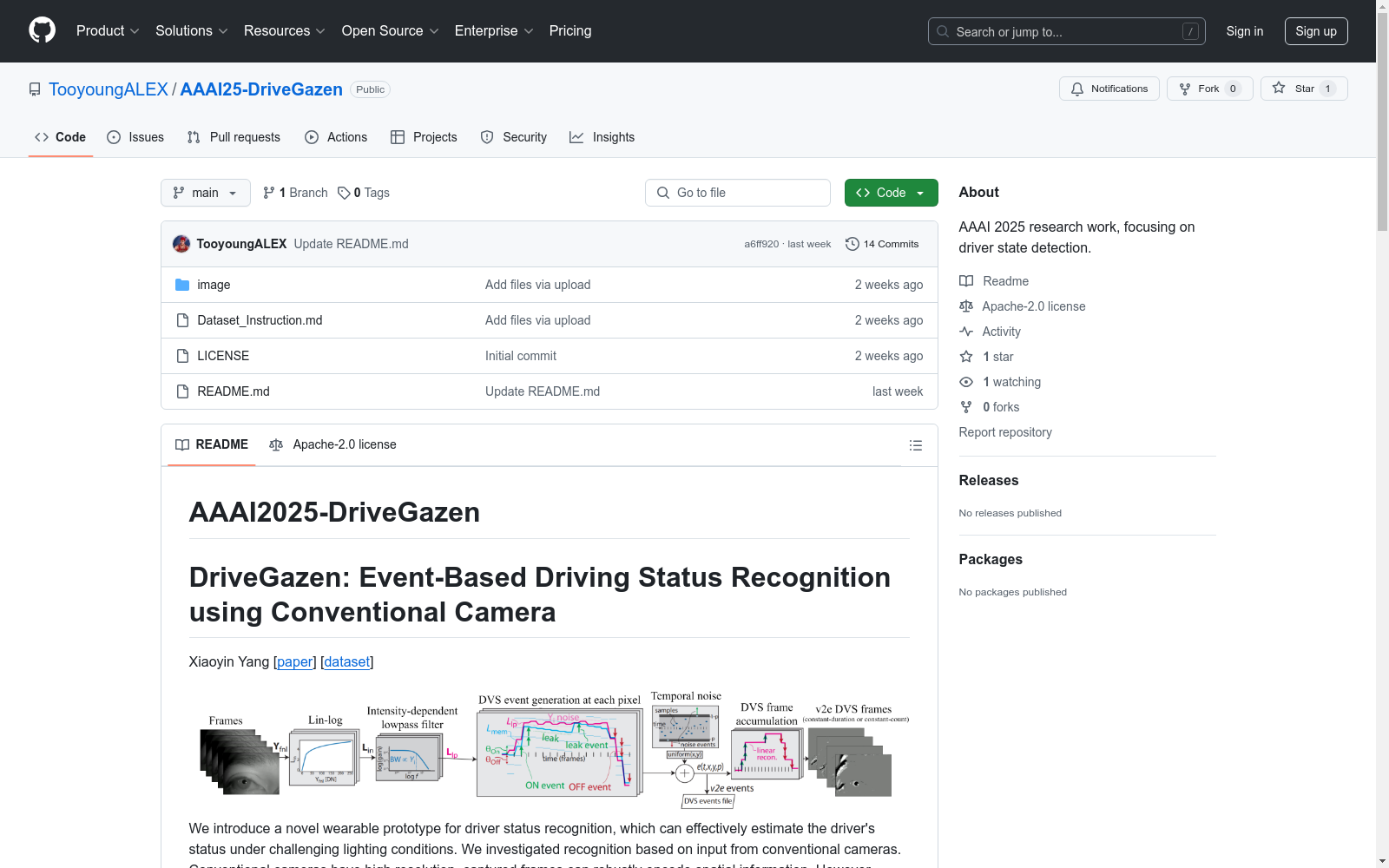Click the tag icon next to 0 Tags
The height and width of the screenshot is (868, 1389).
coord(344,193)
